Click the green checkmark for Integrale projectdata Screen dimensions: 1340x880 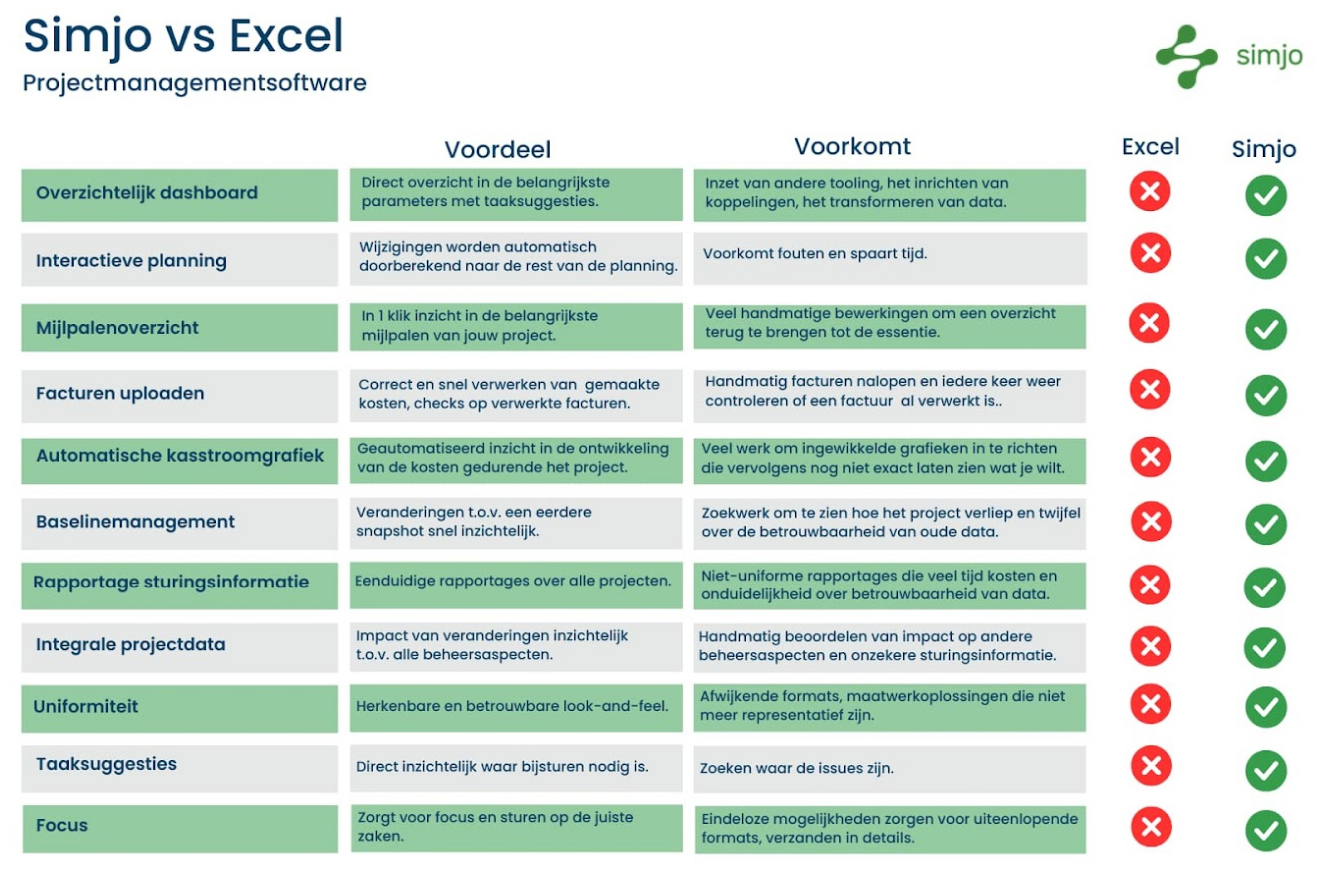click(x=1265, y=647)
